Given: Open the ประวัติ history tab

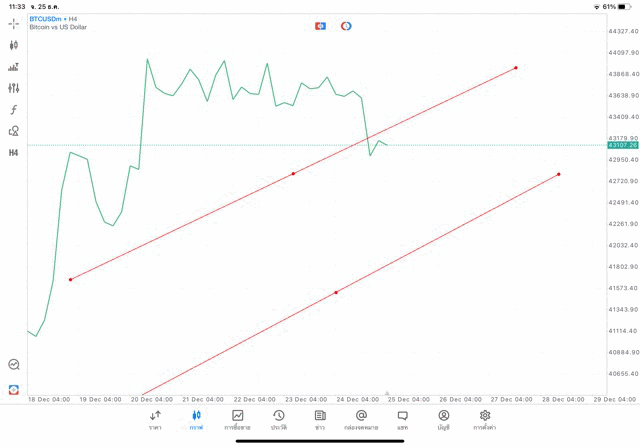Looking at the screenshot, I should click(279, 419).
